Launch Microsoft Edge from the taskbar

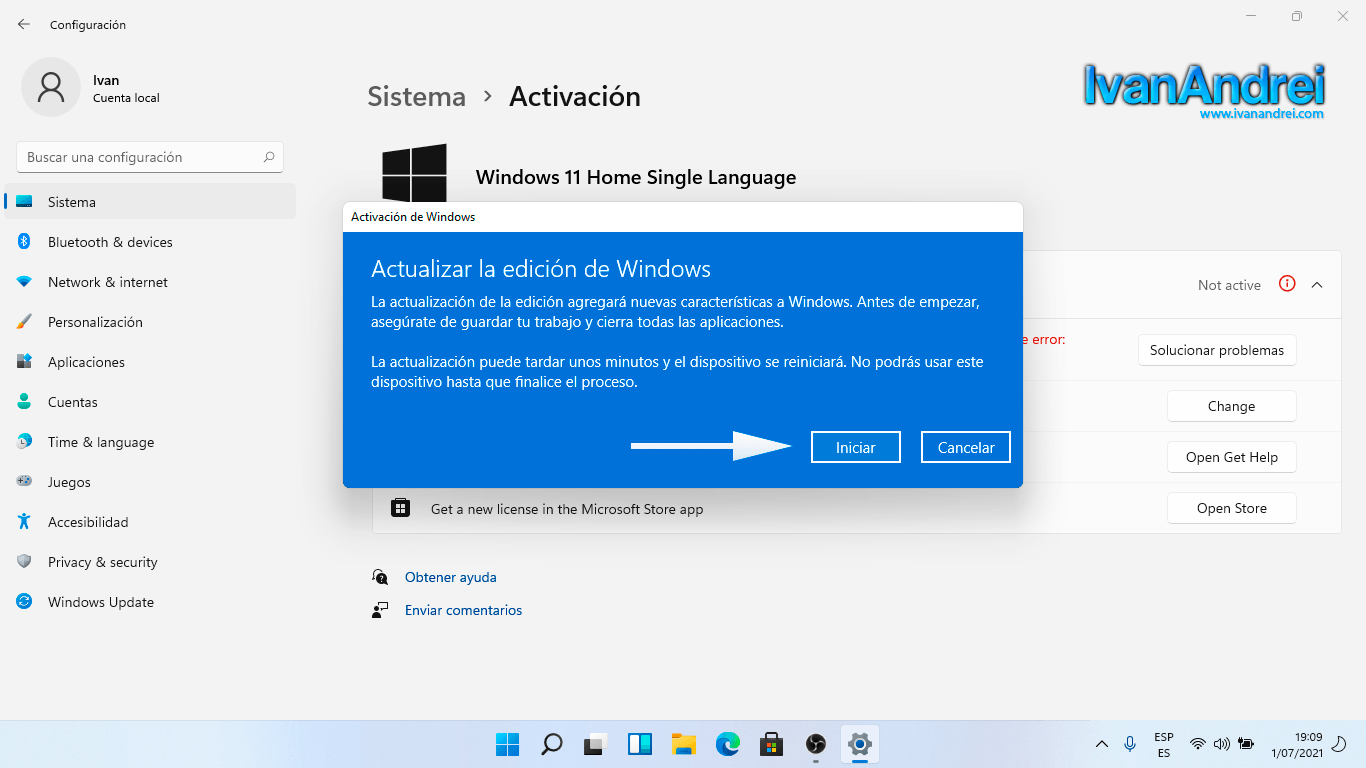[x=727, y=744]
